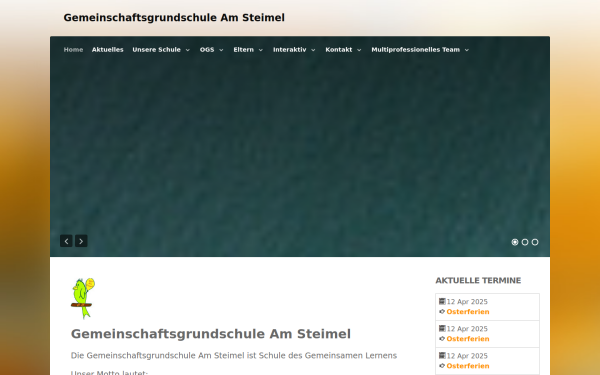Open the third Osterferien event link
This screenshot has width=600, height=375.
(x=468, y=366)
